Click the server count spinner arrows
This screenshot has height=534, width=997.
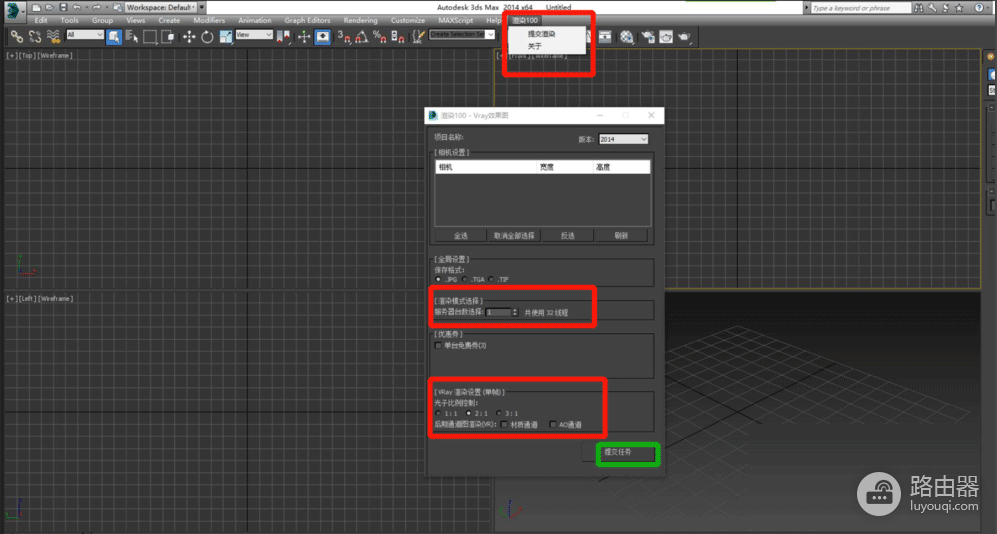[x=514, y=312]
